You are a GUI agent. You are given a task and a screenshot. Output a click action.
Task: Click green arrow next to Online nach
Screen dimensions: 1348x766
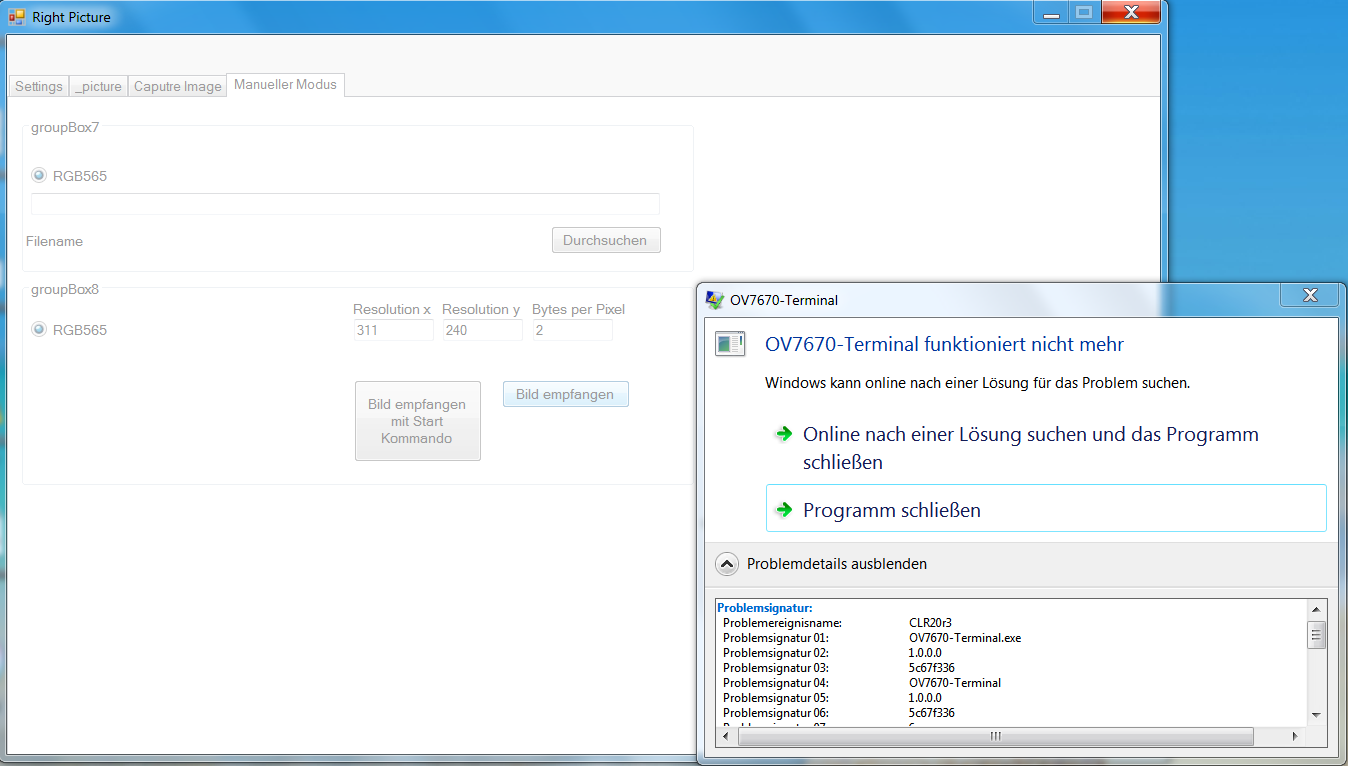(784, 434)
